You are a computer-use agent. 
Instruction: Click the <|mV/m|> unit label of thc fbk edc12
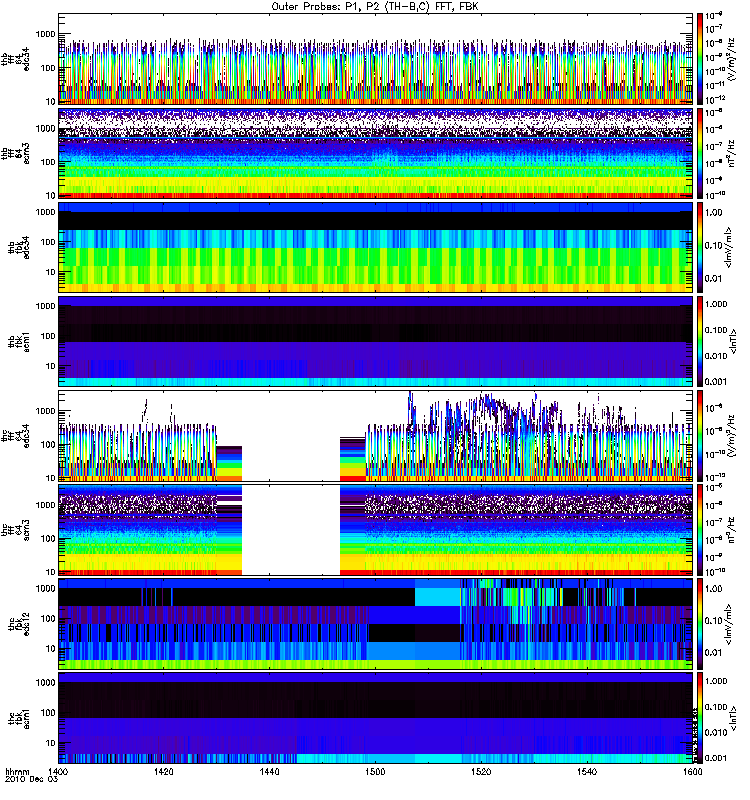coord(729,623)
